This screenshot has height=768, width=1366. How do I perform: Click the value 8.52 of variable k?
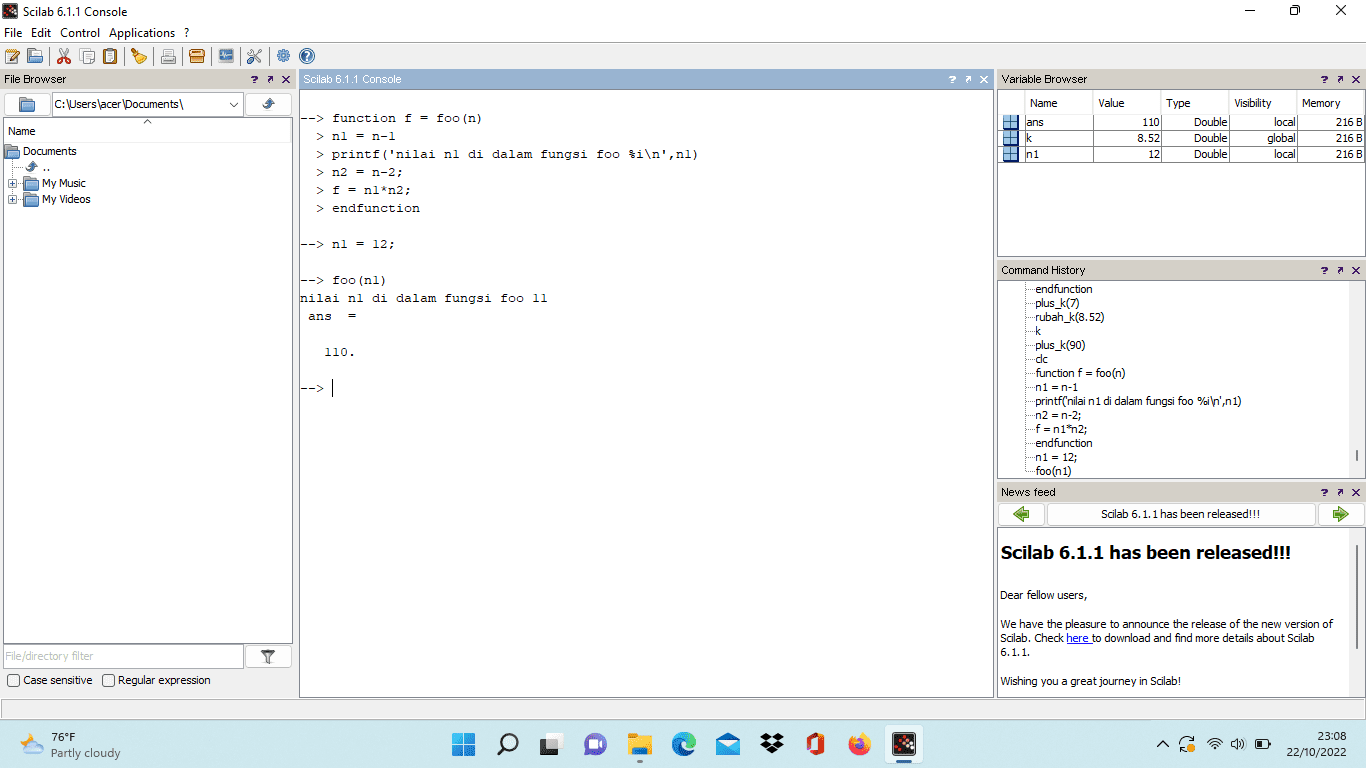pyautogui.click(x=1127, y=138)
